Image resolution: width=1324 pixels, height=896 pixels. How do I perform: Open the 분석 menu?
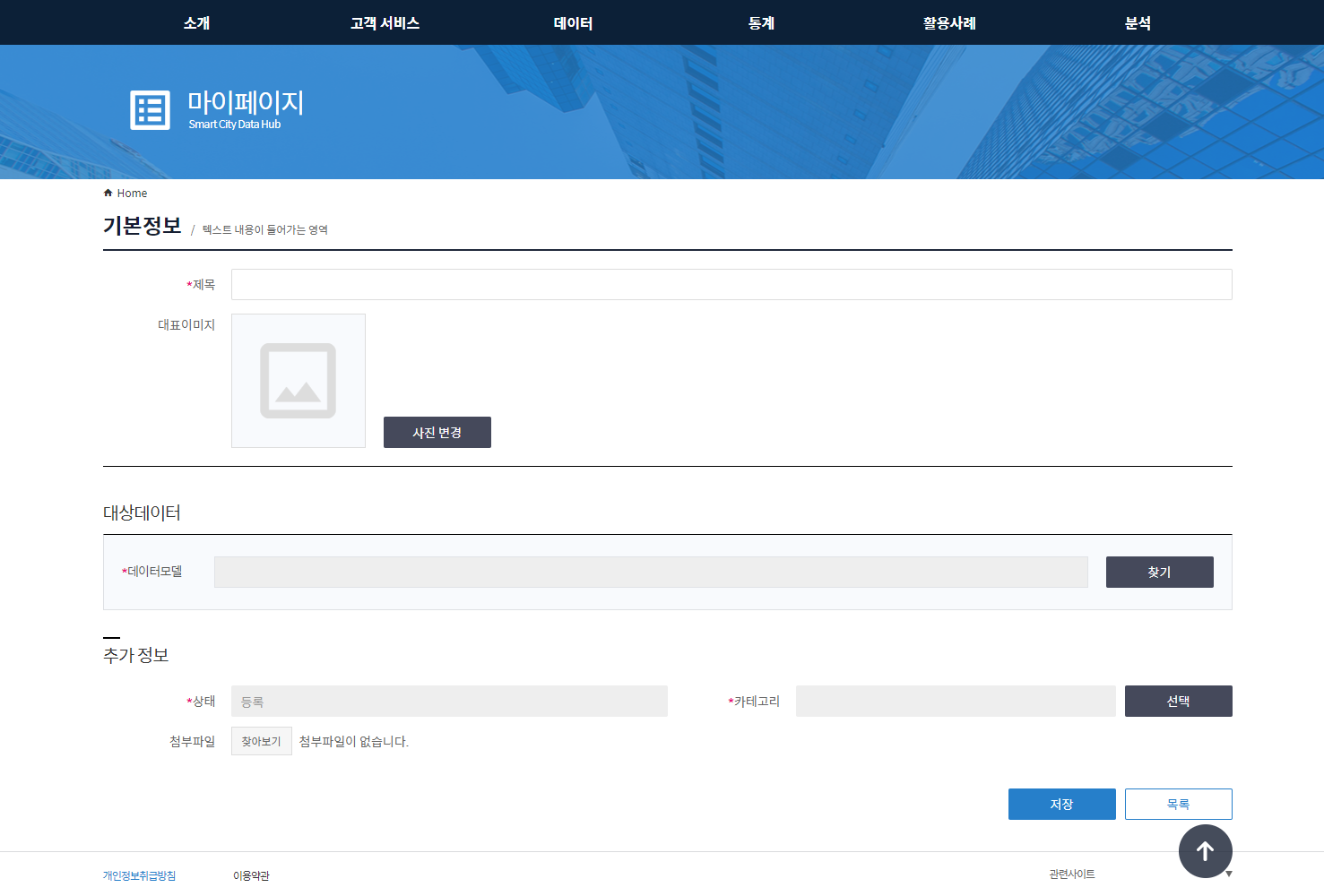pos(1138,23)
